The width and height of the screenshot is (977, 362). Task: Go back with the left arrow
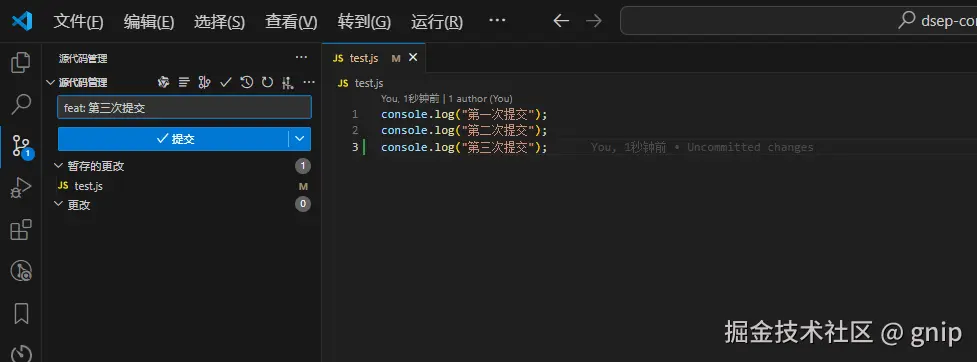tap(561, 21)
